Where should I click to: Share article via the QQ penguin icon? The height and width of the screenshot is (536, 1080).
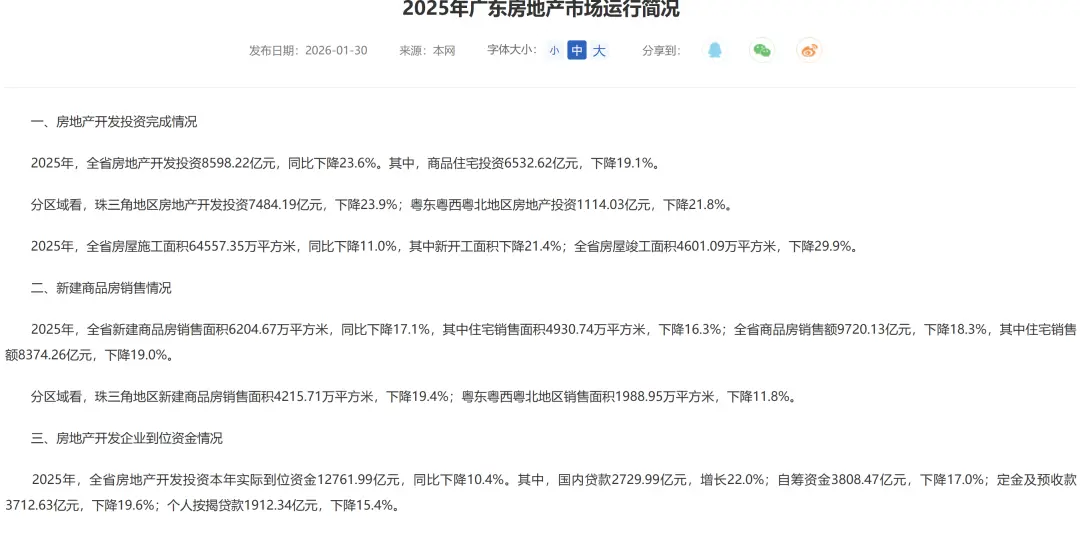click(x=714, y=50)
